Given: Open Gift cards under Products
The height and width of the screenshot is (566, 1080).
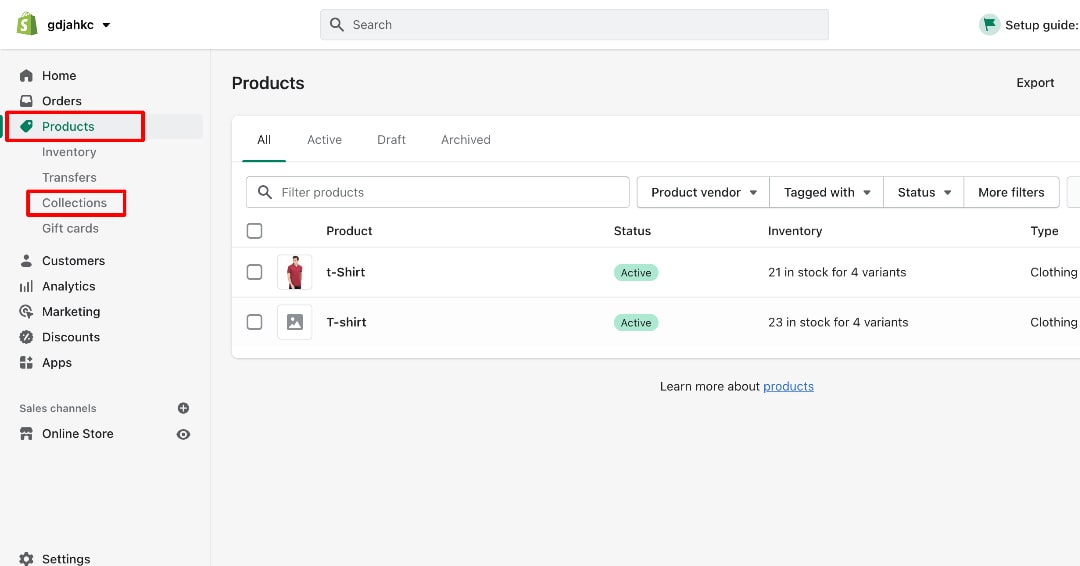Looking at the screenshot, I should pos(70,229).
